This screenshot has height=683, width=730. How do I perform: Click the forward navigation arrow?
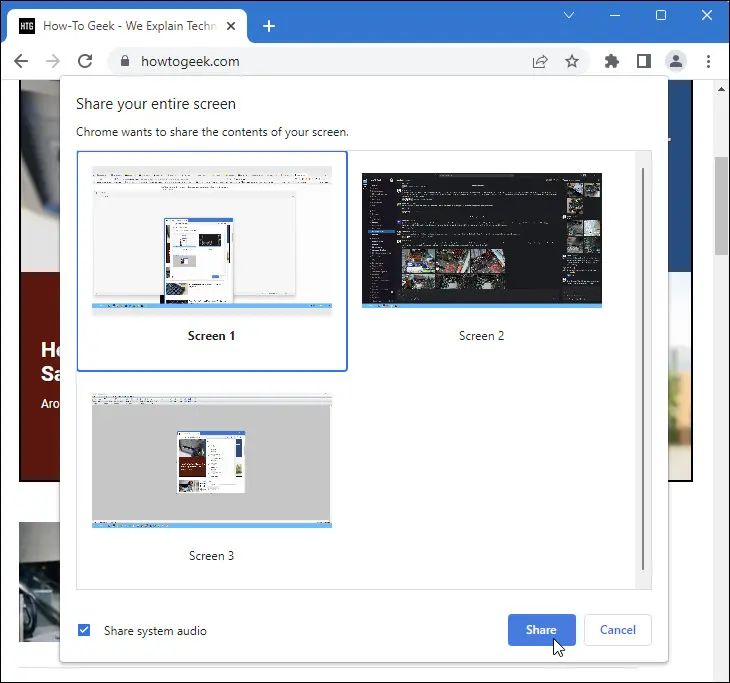click(x=53, y=61)
